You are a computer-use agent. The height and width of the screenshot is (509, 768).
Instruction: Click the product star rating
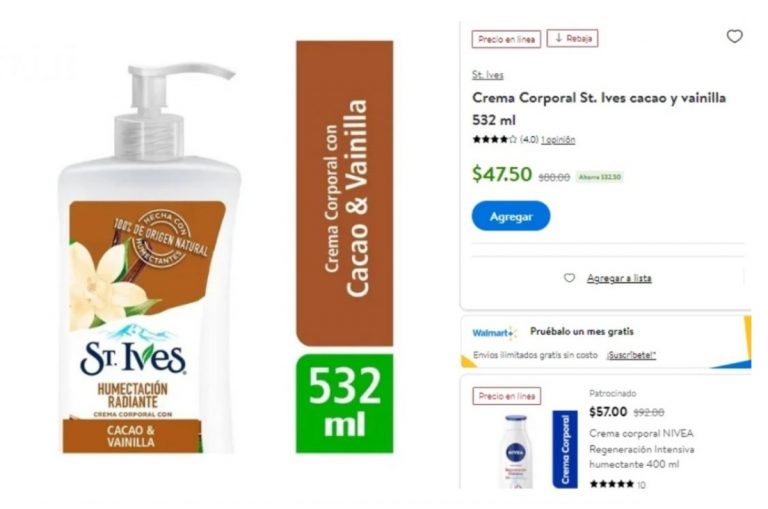coord(494,140)
